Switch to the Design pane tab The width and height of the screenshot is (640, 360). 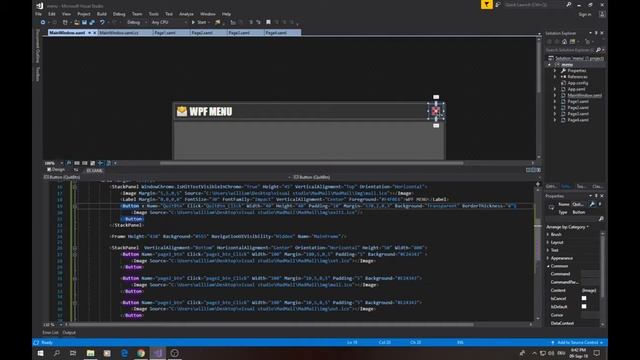(56, 169)
